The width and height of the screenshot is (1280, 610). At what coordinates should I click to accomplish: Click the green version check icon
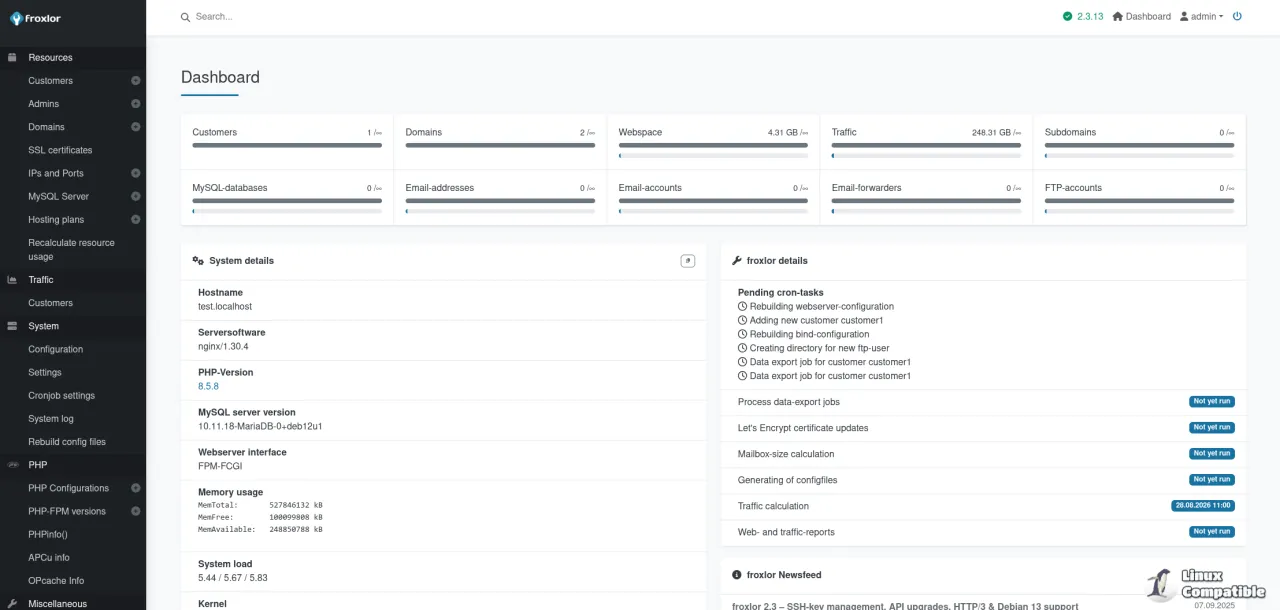[x=1067, y=16]
